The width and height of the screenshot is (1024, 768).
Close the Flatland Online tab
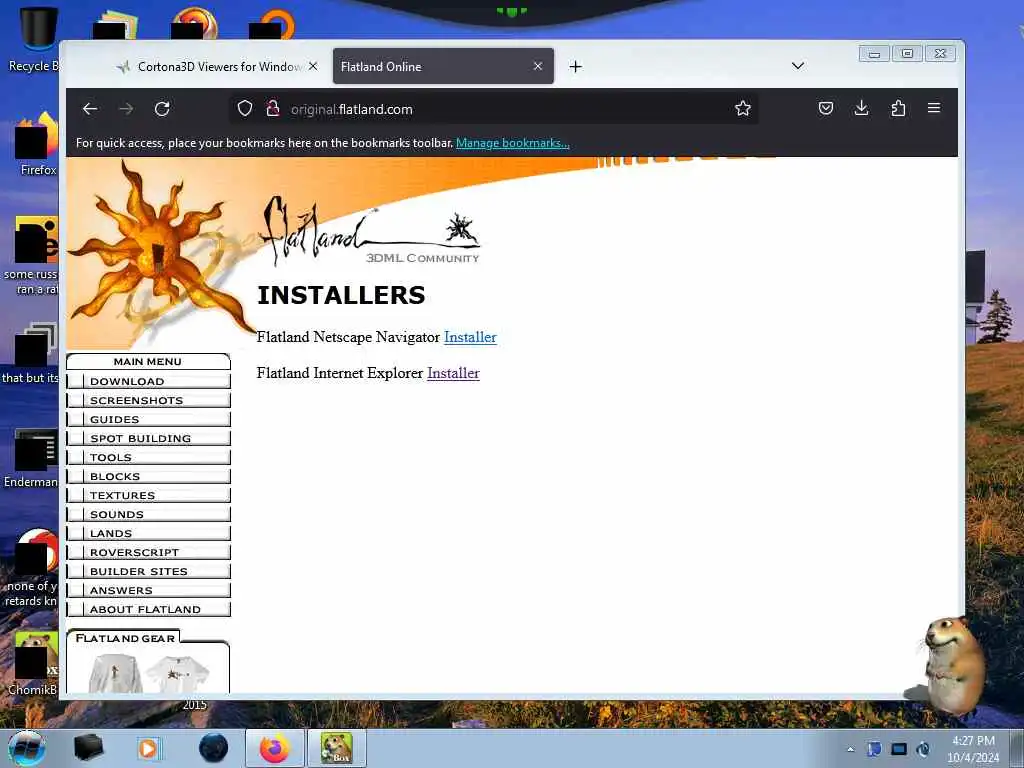[537, 67]
